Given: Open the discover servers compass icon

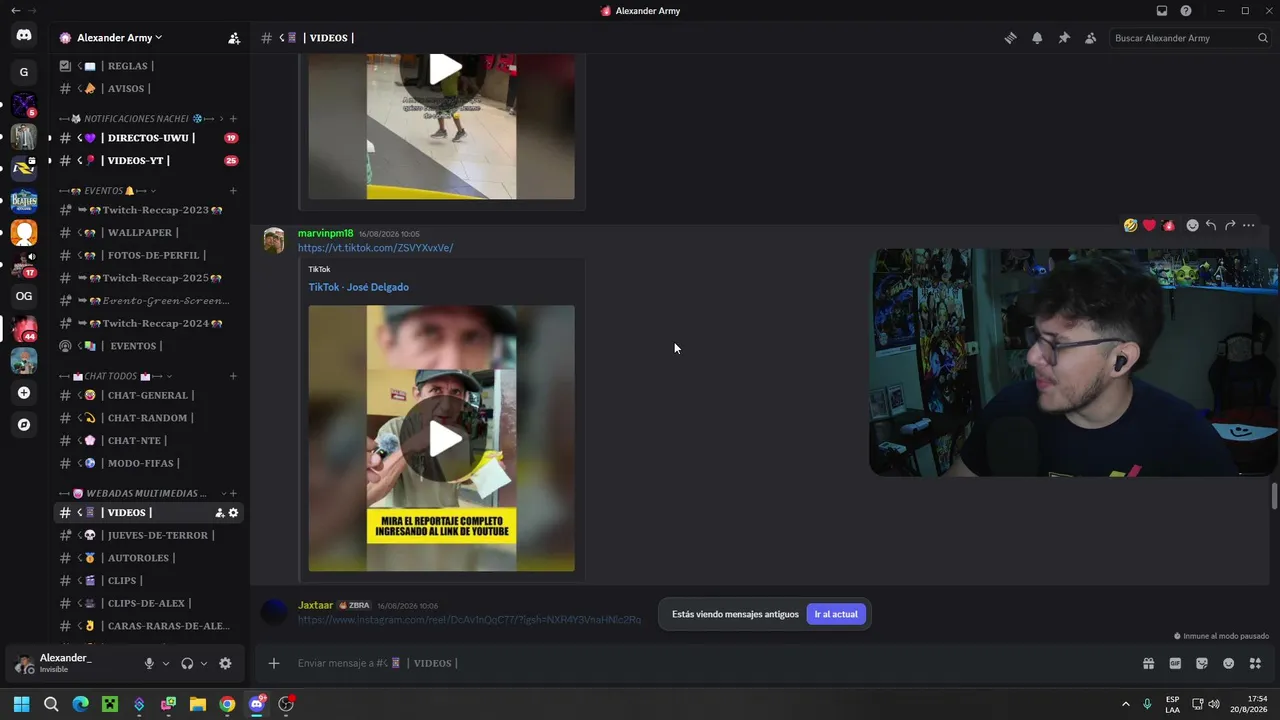Looking at the screenshot, I should click(x=24, y=425).
